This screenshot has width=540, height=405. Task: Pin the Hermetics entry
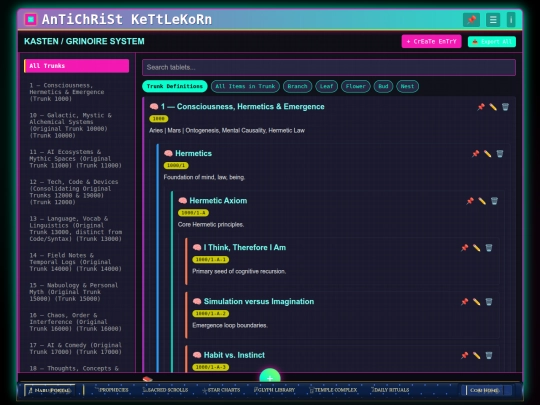pos(475,154)
